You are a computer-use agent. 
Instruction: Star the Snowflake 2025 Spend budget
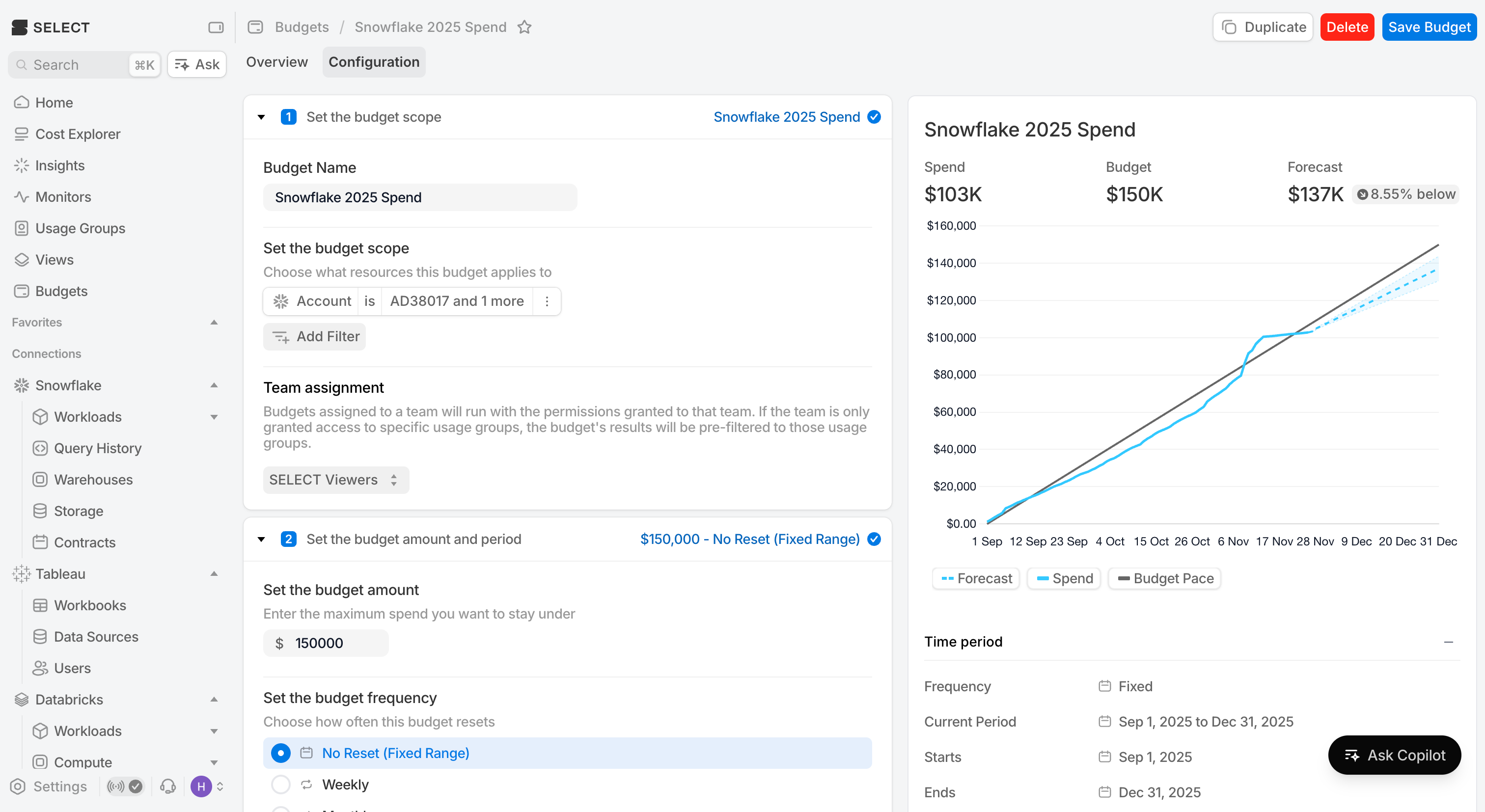coord(524,27)
